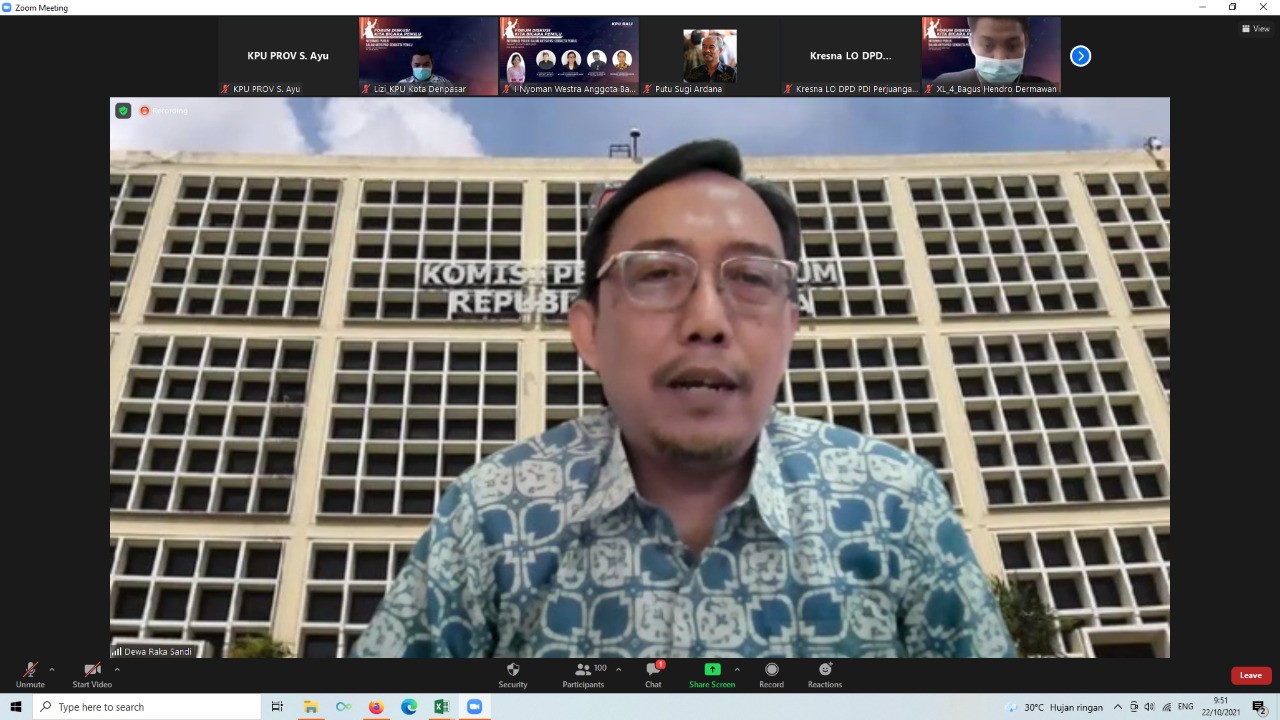1280x720 pixels.
Task: Open the View layout menu
Action: click(1255, 28)
